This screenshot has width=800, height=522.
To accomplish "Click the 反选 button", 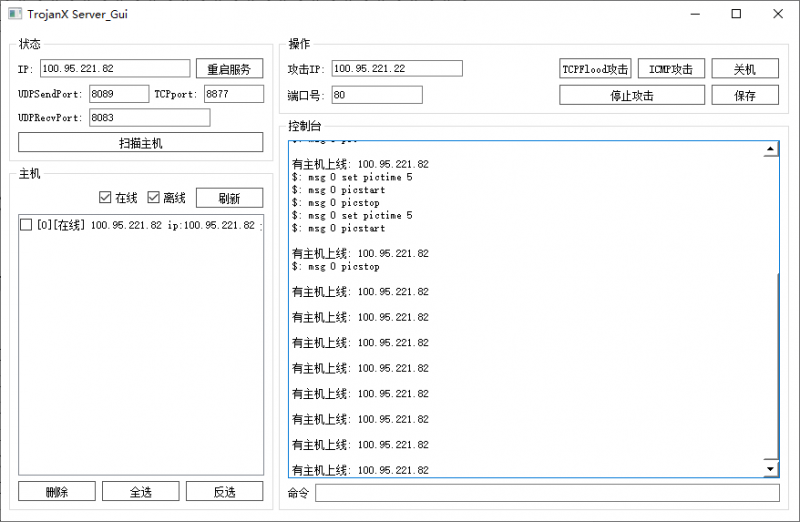I will pyautogui.click(x=224, y=491).
